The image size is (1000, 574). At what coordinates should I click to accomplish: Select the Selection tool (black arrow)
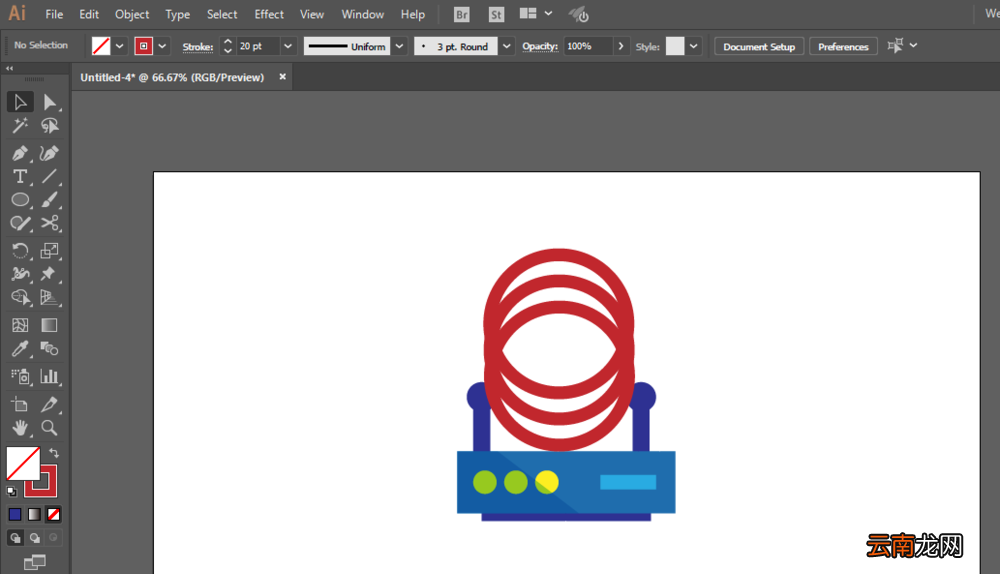coord(20,102)
